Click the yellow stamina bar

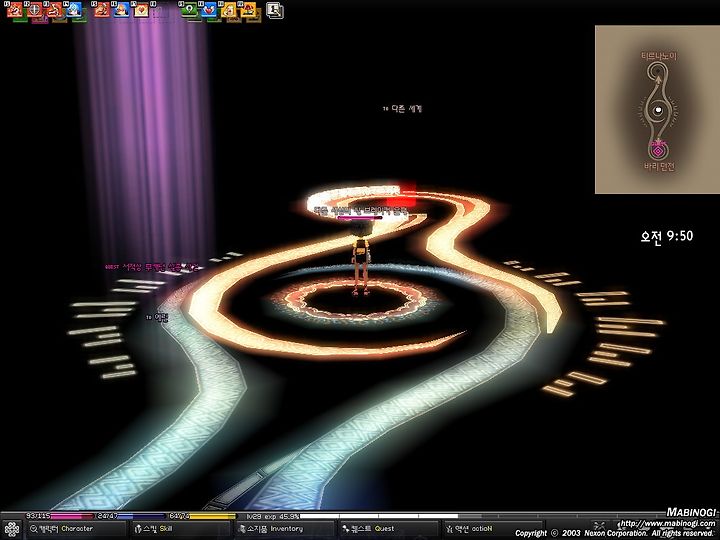[x=202, y=516]
